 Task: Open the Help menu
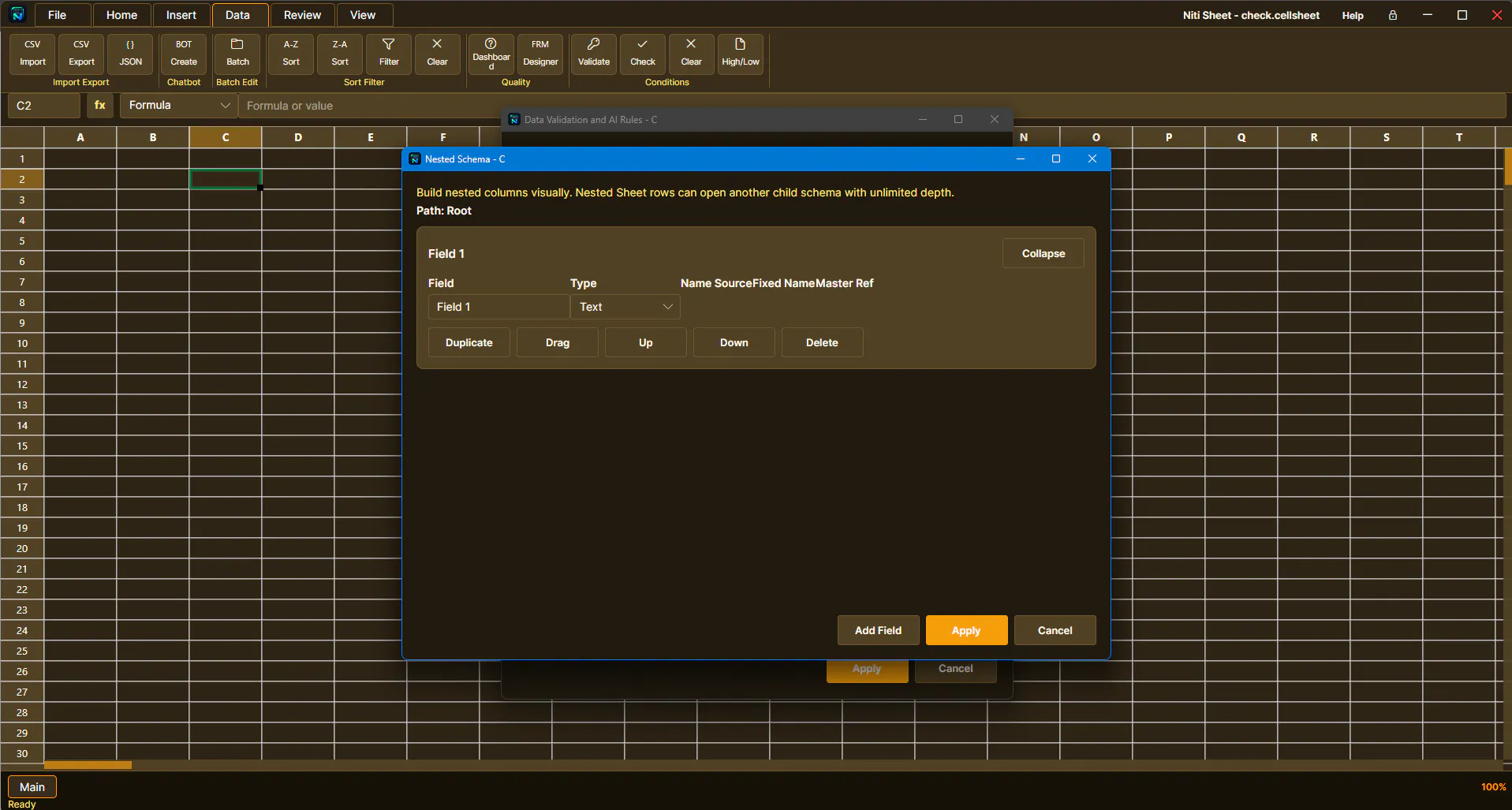click(1353, 15)
